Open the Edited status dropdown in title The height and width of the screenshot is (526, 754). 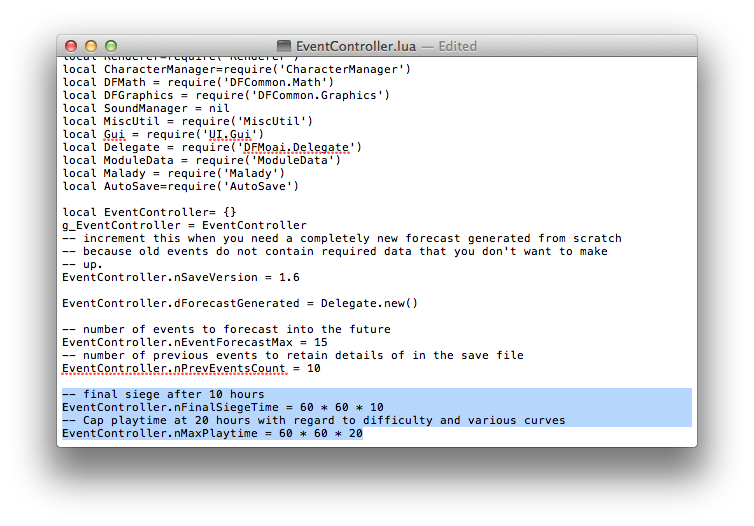tap(451, 46)
